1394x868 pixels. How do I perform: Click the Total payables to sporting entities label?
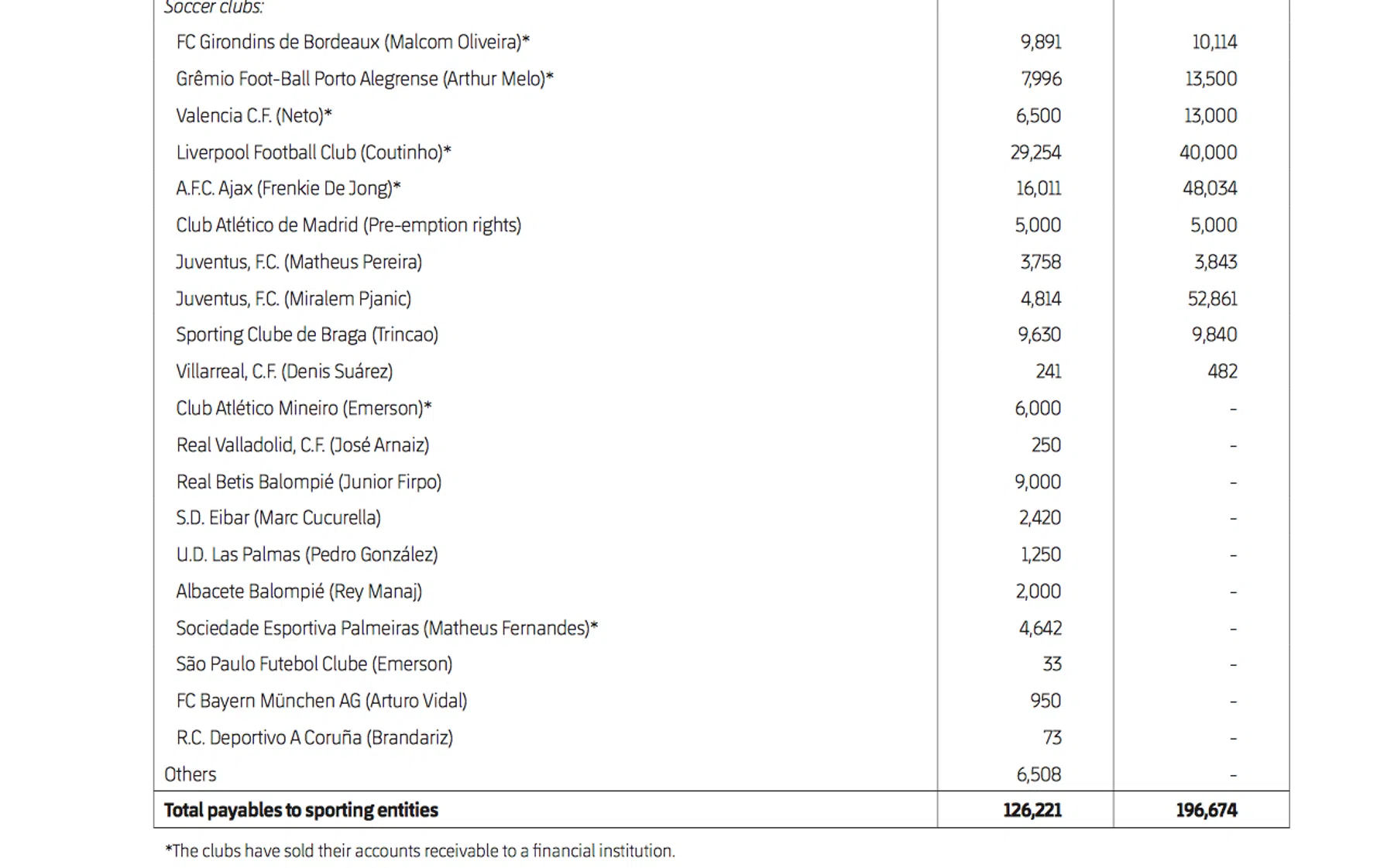(x=301, y=810)
